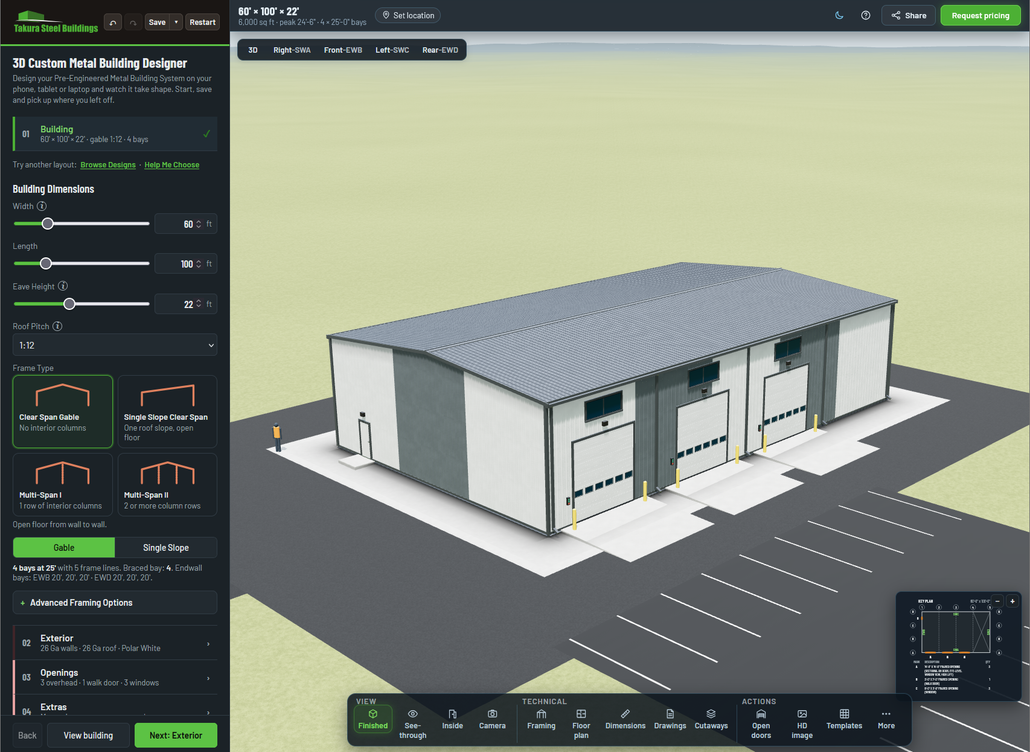
Task: Open the Save dropdown arrow
Action: [176, 22]
